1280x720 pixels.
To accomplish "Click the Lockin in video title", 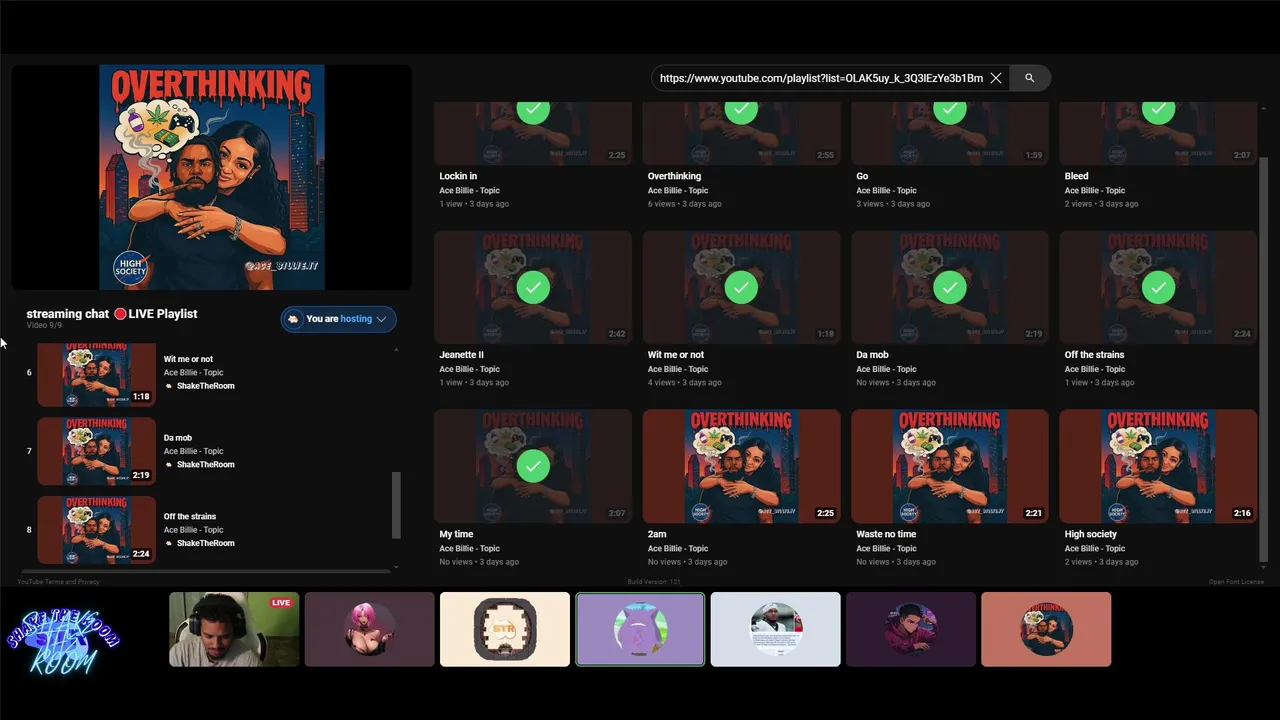I will [458, 176].
